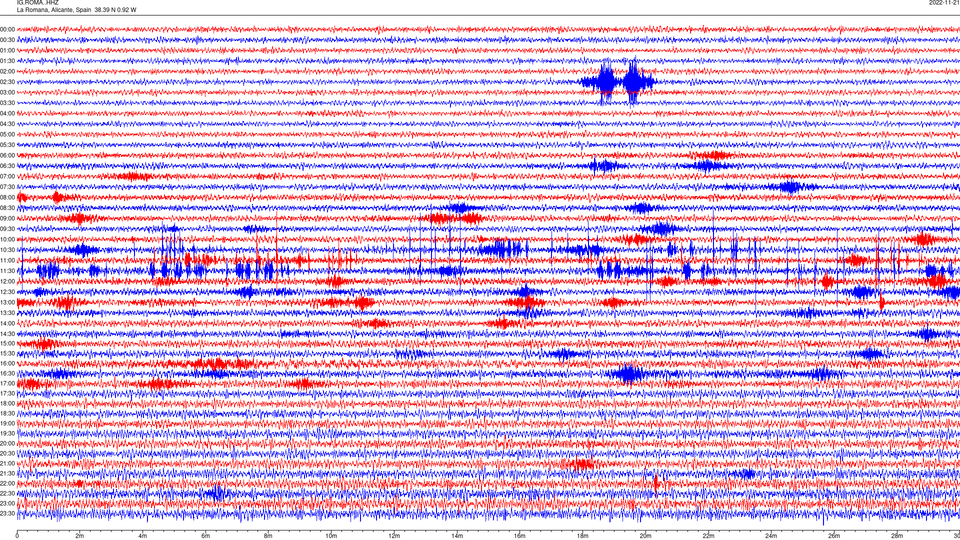Click the 03:00 row label
This screenshot has height=540, width=960.
coord(7,92)
